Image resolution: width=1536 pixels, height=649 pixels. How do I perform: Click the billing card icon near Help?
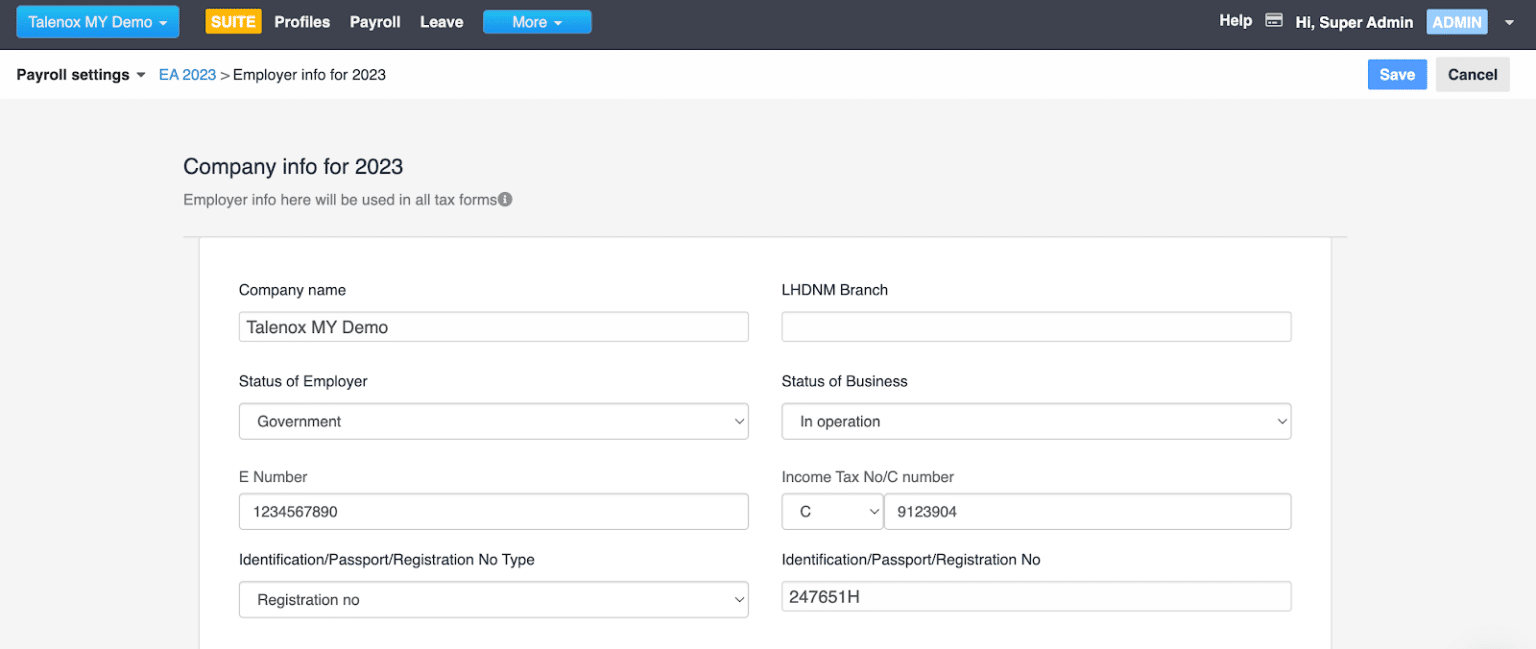(x=1273, y=21)
